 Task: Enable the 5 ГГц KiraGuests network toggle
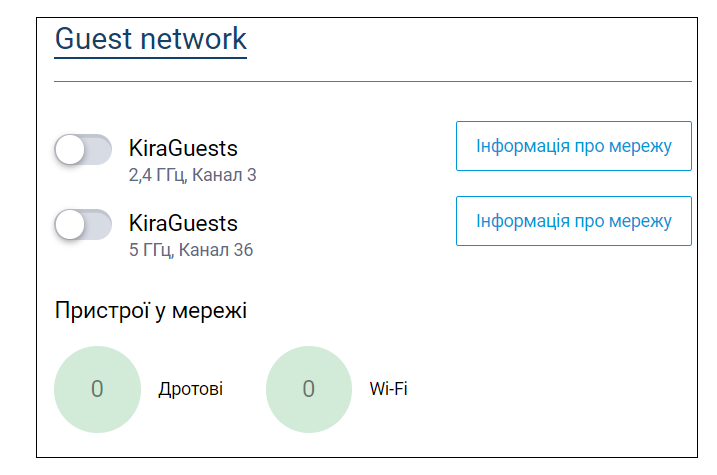pyautogui.click(x=83, y=224)
